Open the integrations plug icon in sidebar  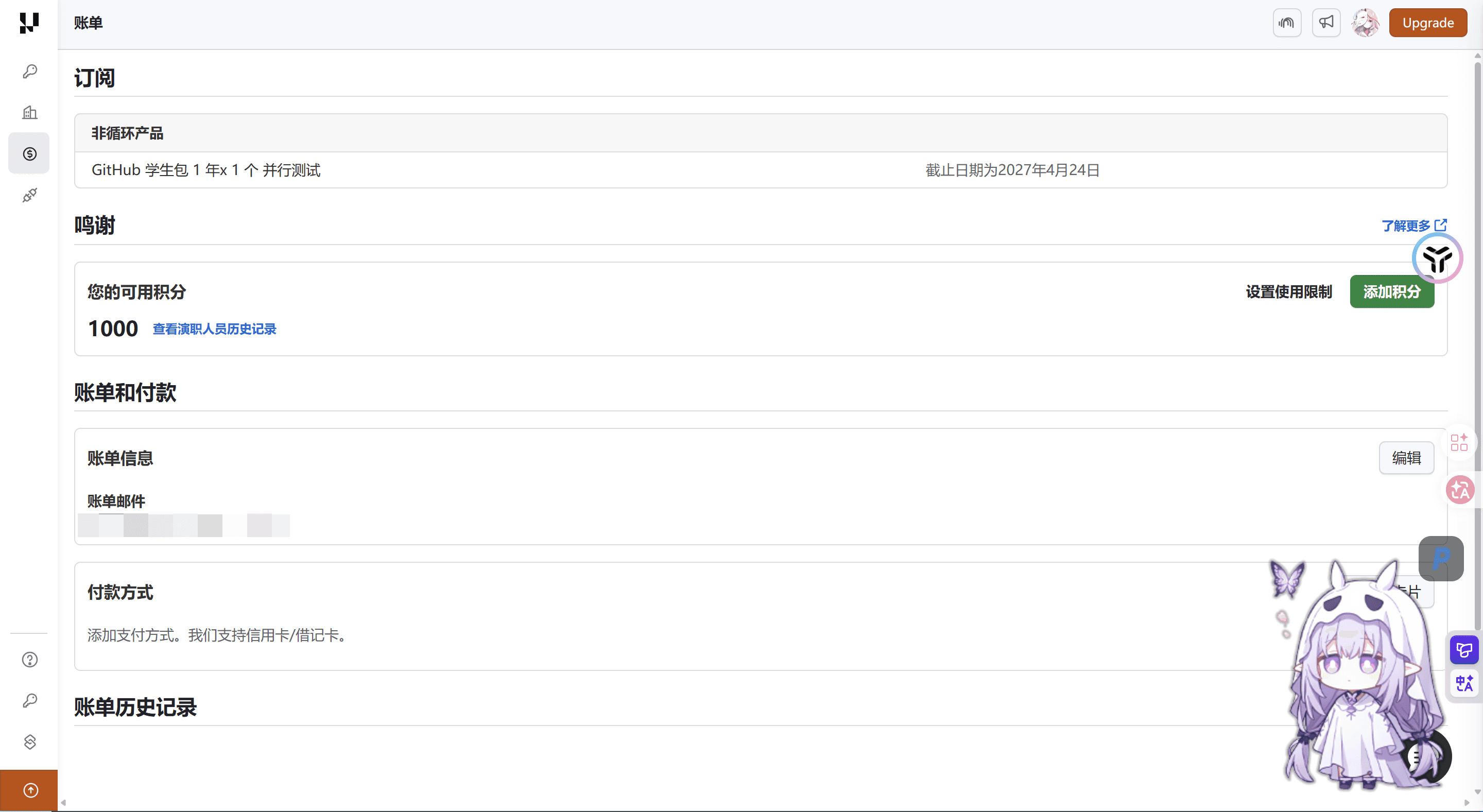pyautogui.click(x=29, y=195)
